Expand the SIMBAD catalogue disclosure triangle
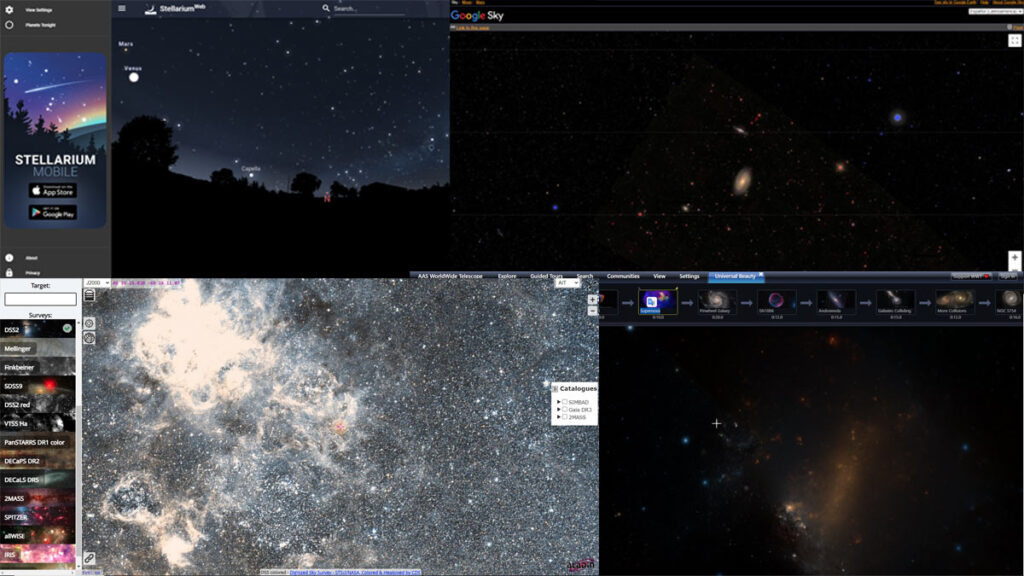 (558, 401)
